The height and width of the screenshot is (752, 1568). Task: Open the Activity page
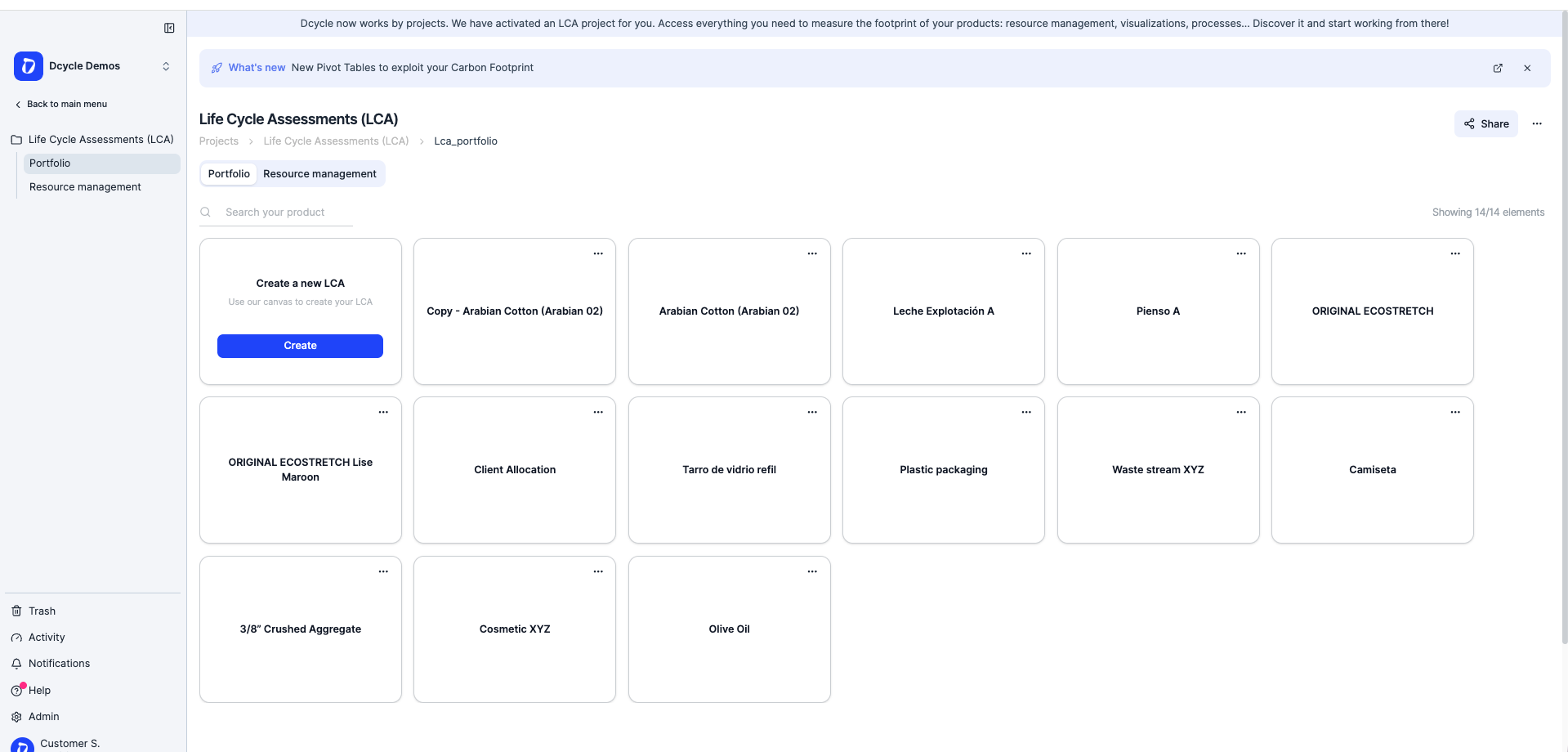tap(47, 637)
